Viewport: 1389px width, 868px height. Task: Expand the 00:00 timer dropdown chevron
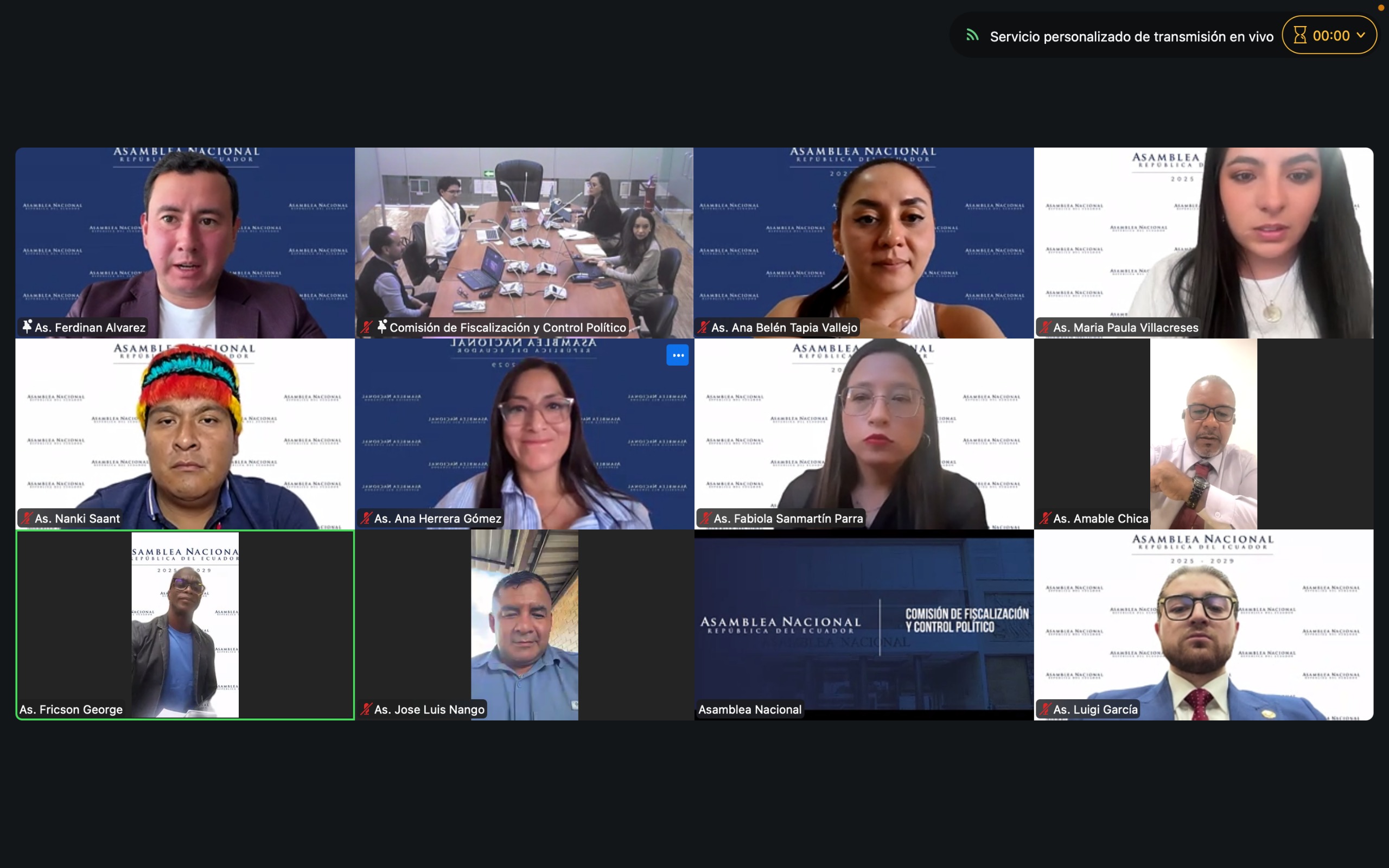point(1361,36)
